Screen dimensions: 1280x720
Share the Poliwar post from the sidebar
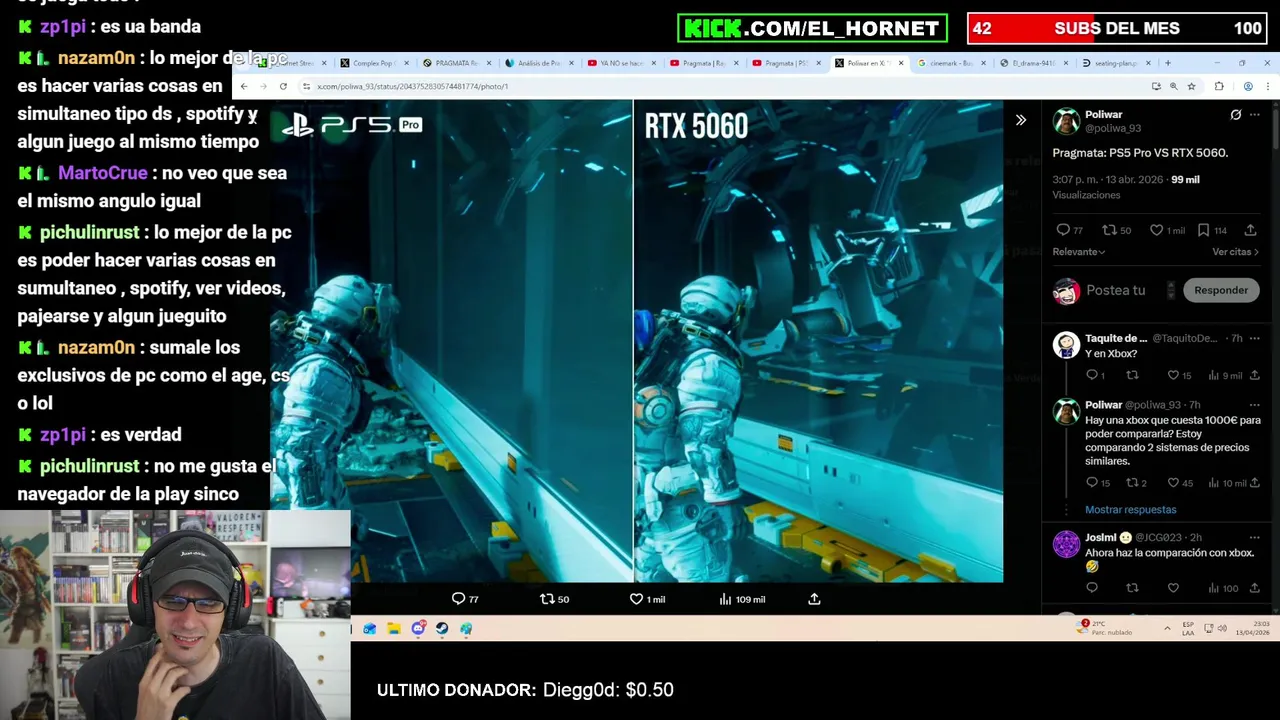coord(1250,230)
